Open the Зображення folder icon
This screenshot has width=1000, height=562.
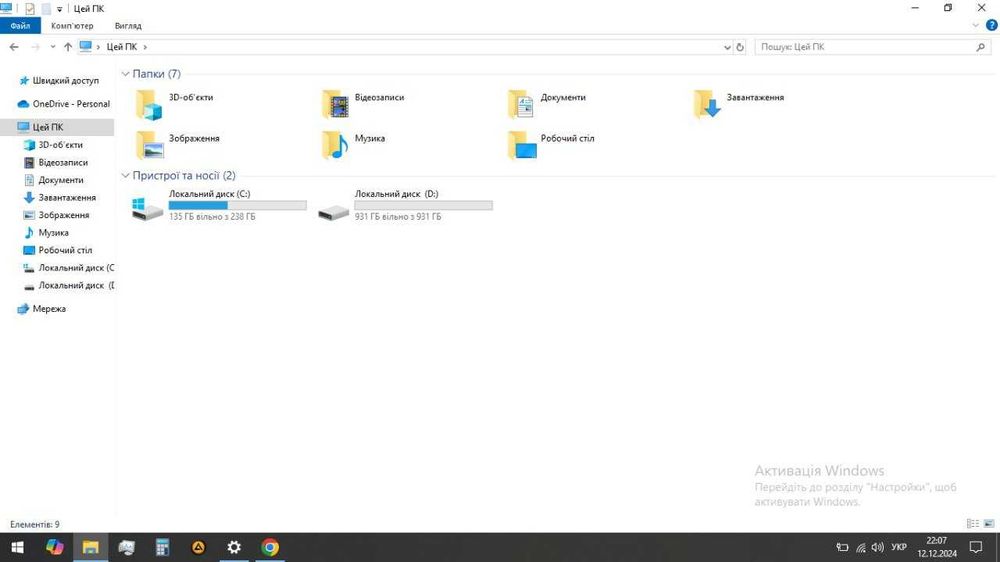click(149, 145)
